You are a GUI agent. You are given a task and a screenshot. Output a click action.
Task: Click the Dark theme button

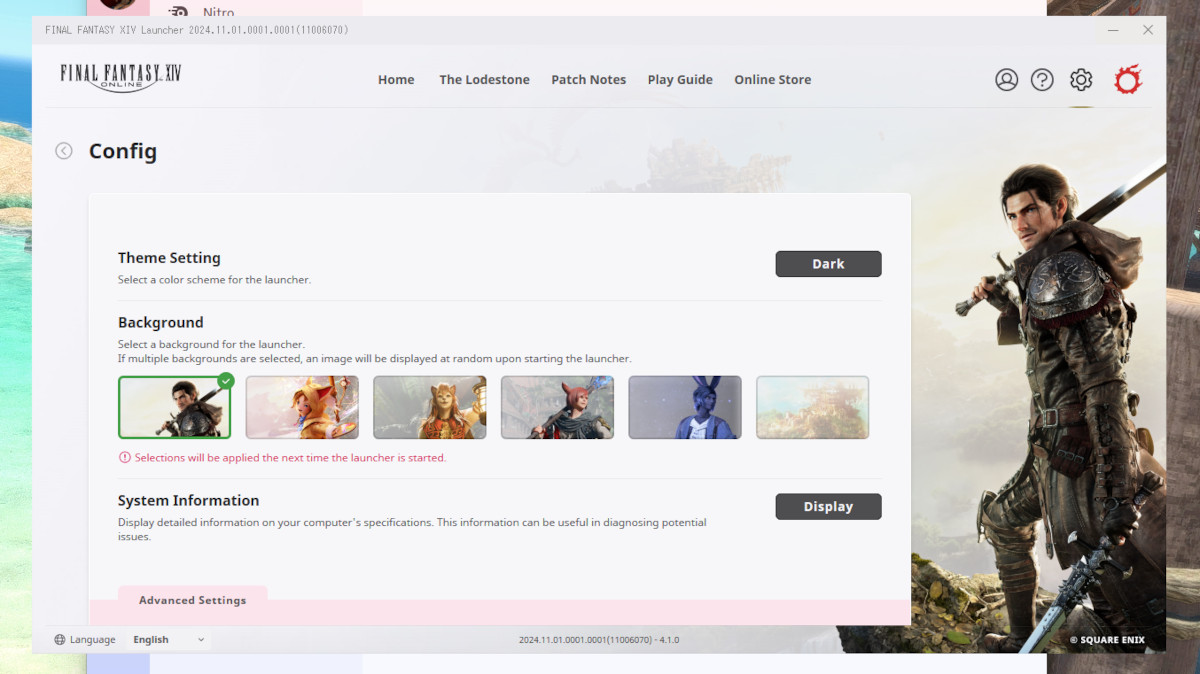pyautogui.click(x=828, y=263)
